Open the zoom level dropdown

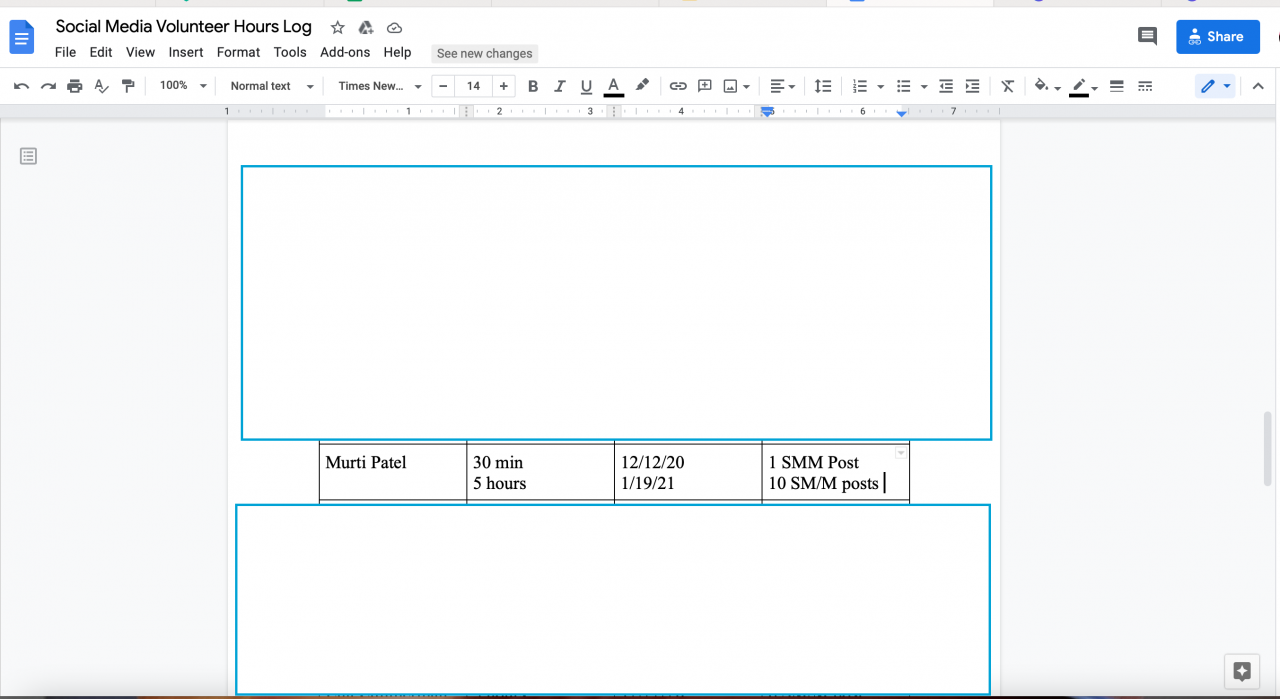(x=183, y=86)
